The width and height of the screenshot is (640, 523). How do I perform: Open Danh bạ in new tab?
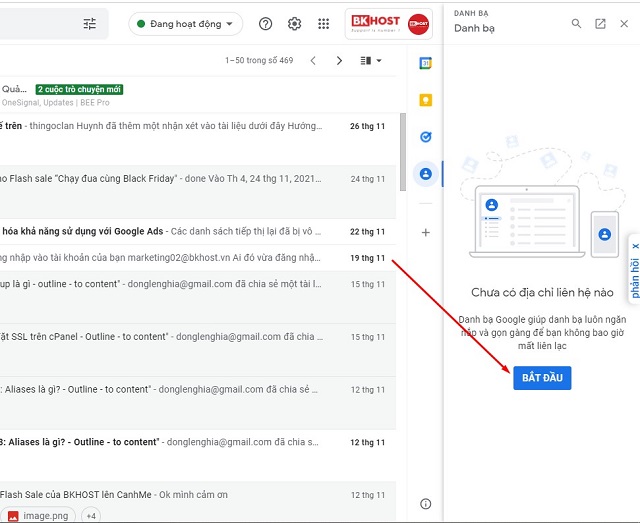[x=600, y=24]
